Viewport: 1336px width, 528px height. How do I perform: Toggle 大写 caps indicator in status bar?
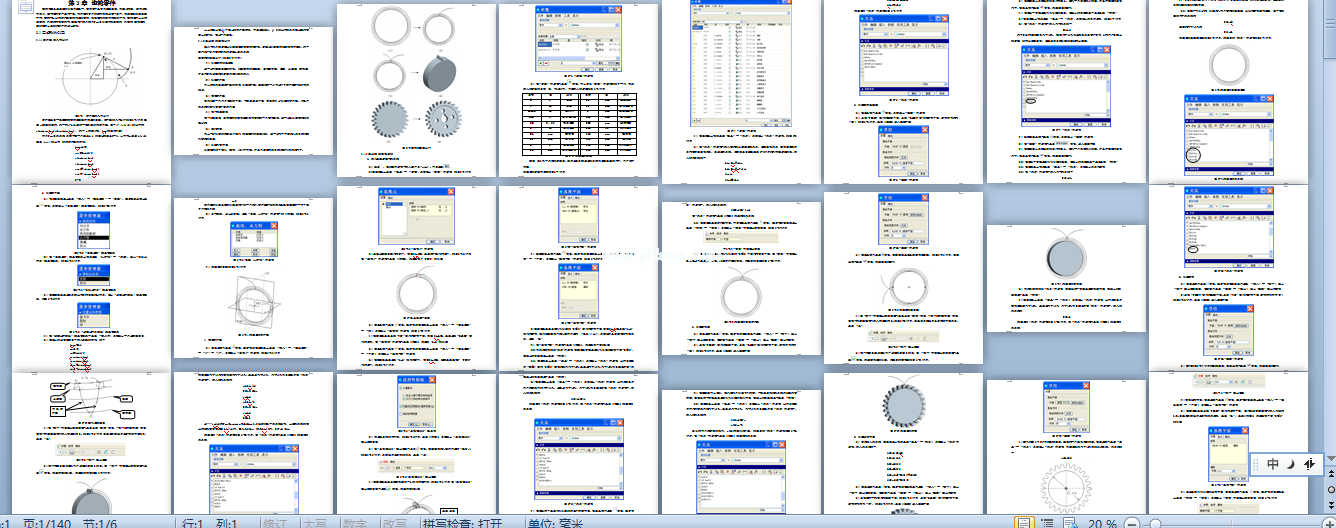click(x=314, y=523)
